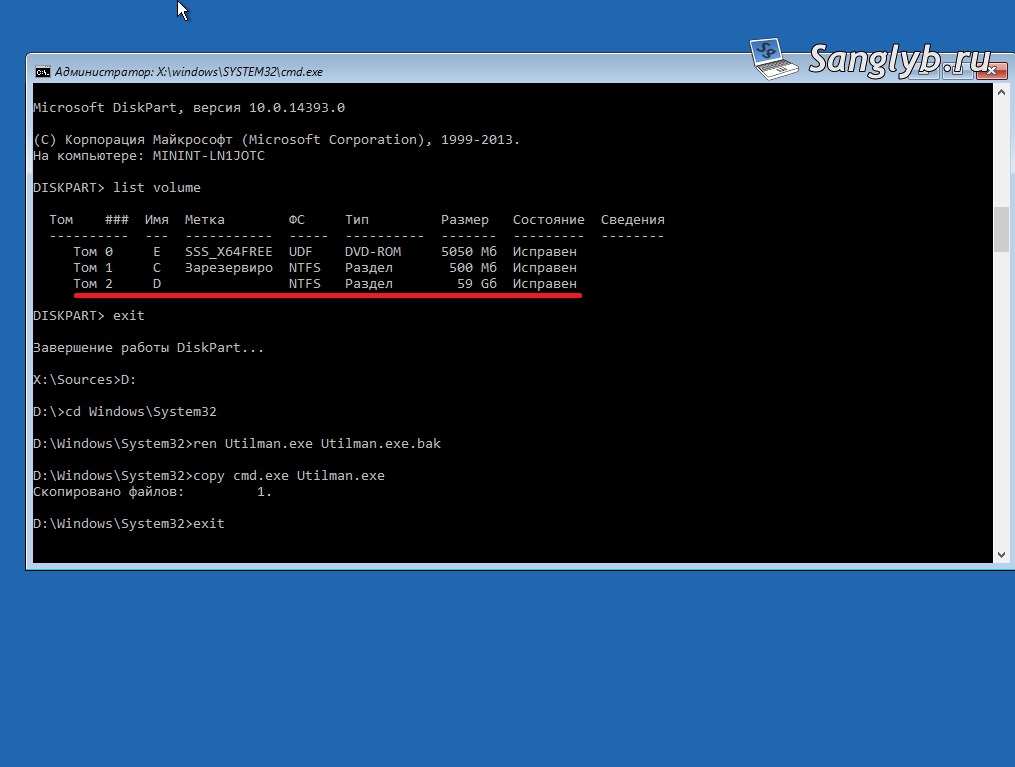Click the line "Microsoft DiskPart, версия 10.0.14393.0"
Image resolution: width=1015 pixels, height=767 pixels.
[x=189, y=107]
